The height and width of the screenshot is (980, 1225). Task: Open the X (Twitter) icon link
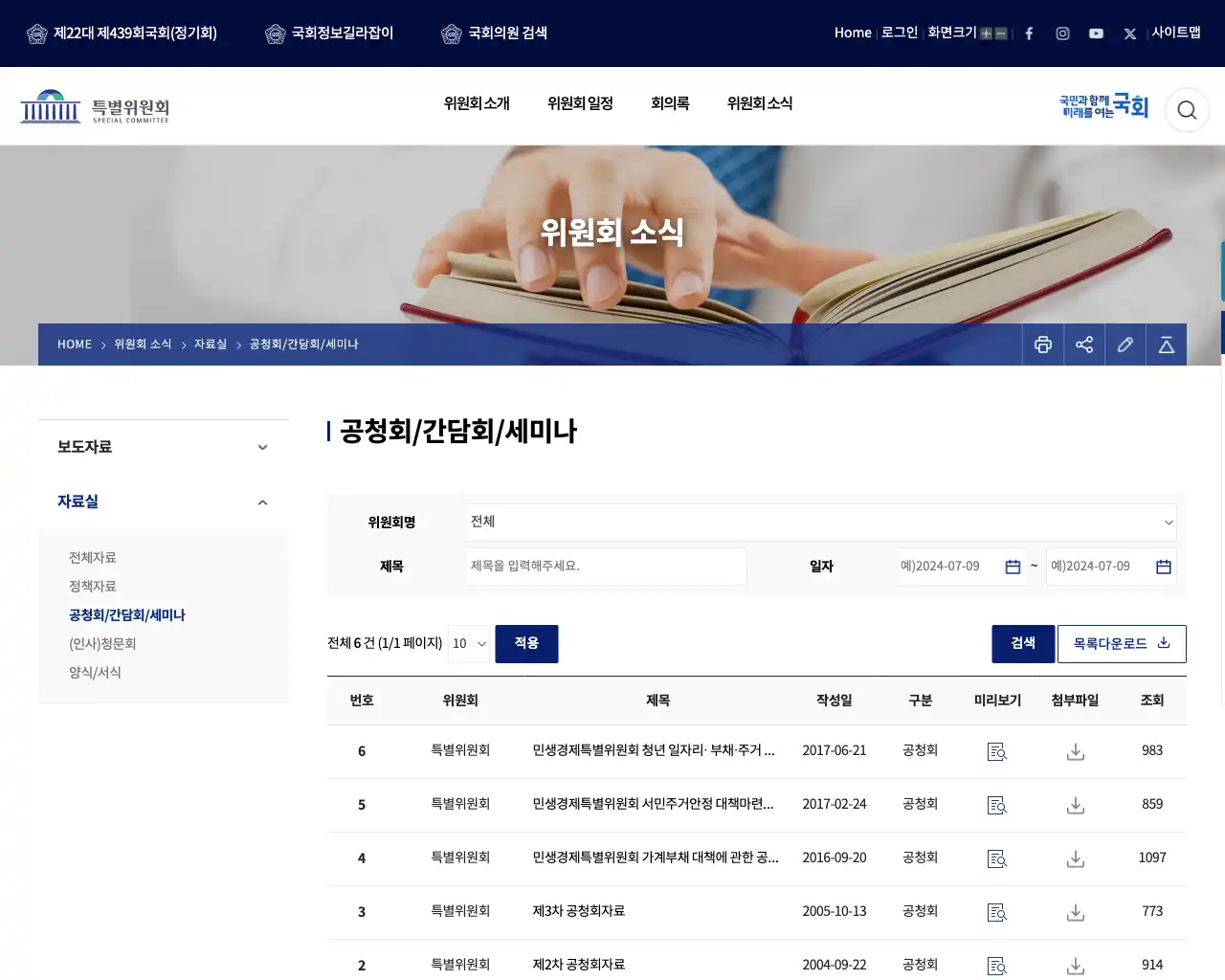1130,33
